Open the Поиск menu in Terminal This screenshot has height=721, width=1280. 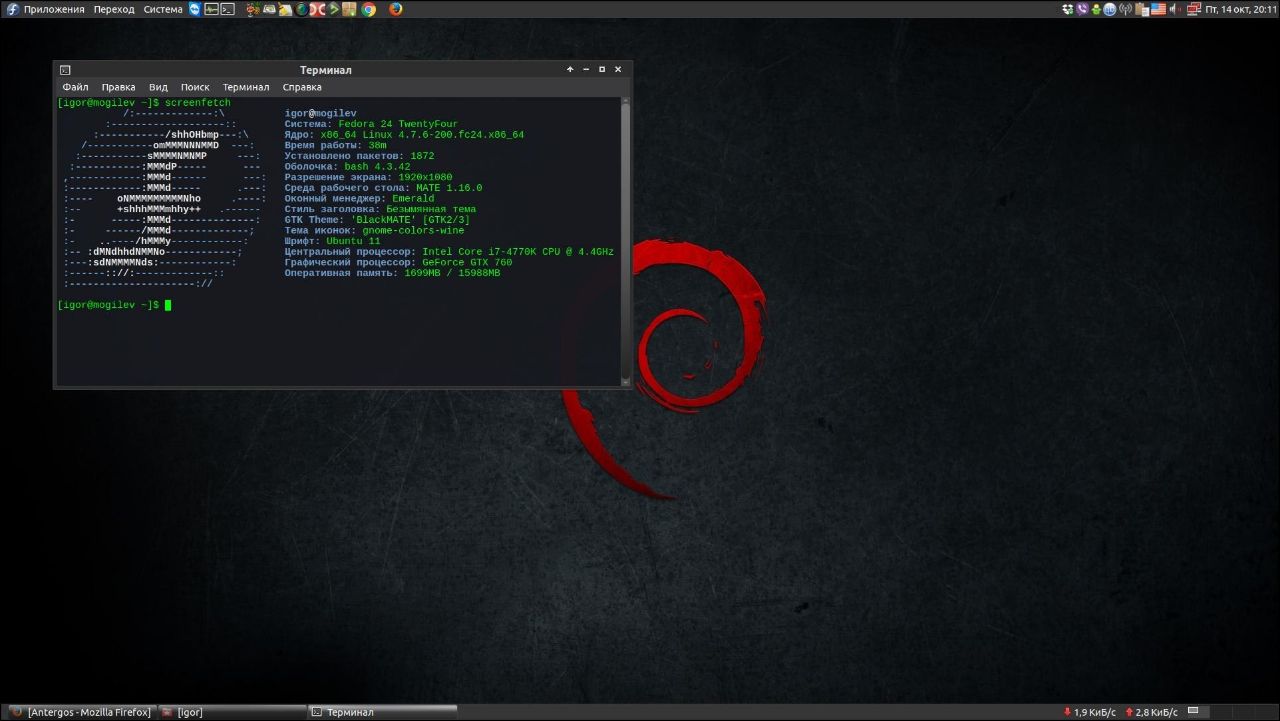pos(195,87)
